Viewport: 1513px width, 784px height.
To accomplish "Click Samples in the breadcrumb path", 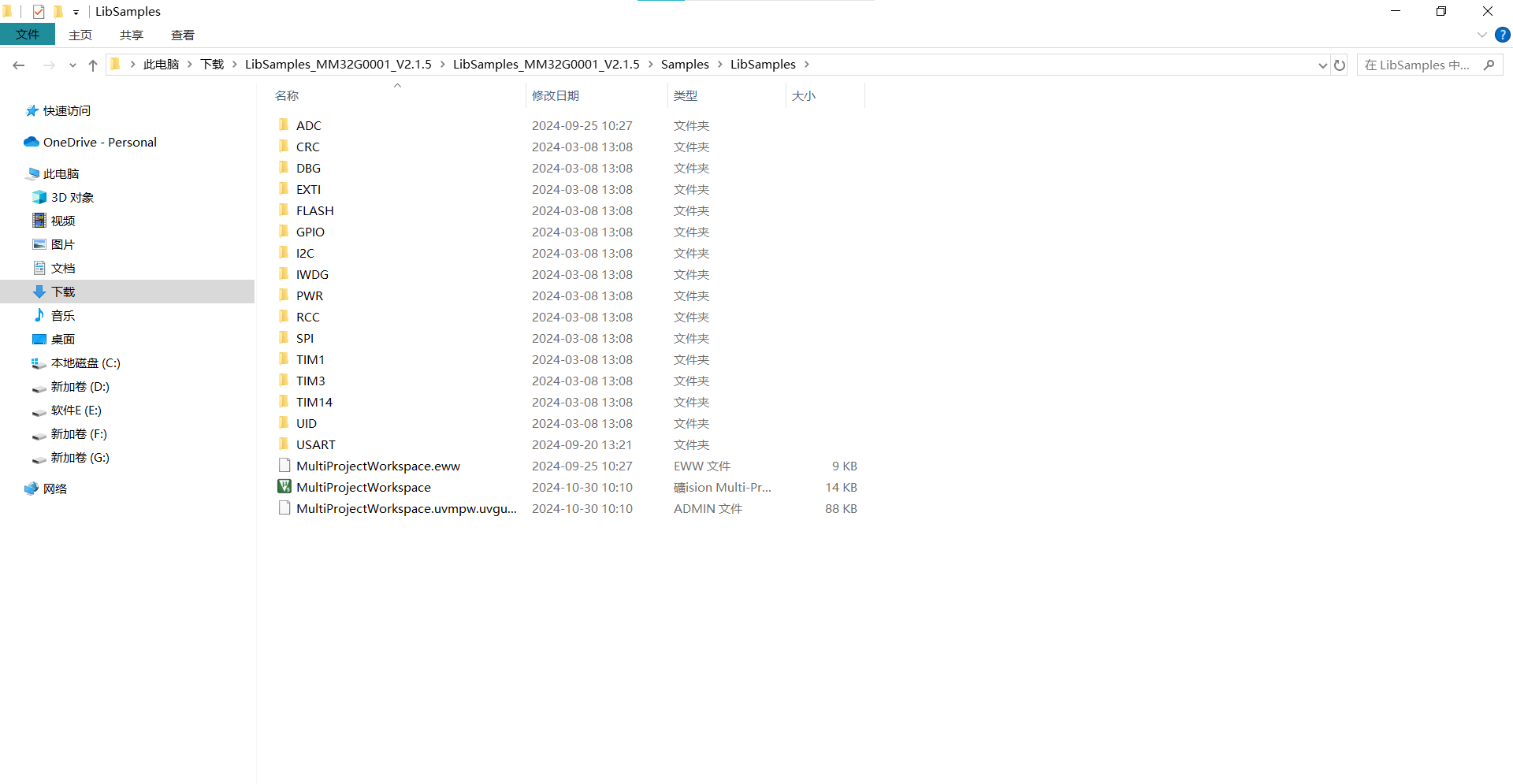I will pyautogui.click(x=684, y=65).
